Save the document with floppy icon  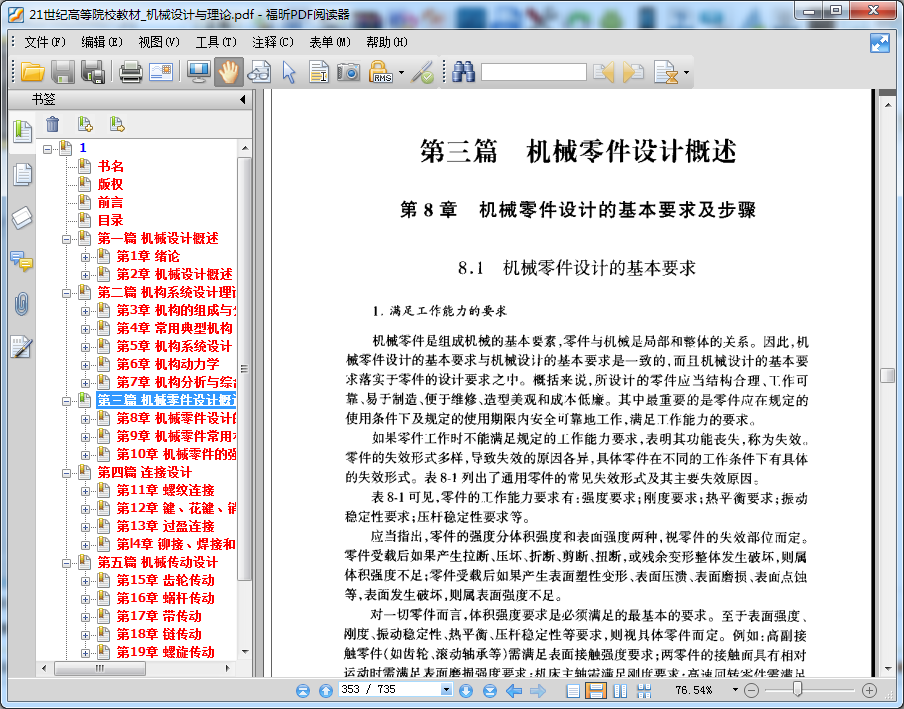63,72
